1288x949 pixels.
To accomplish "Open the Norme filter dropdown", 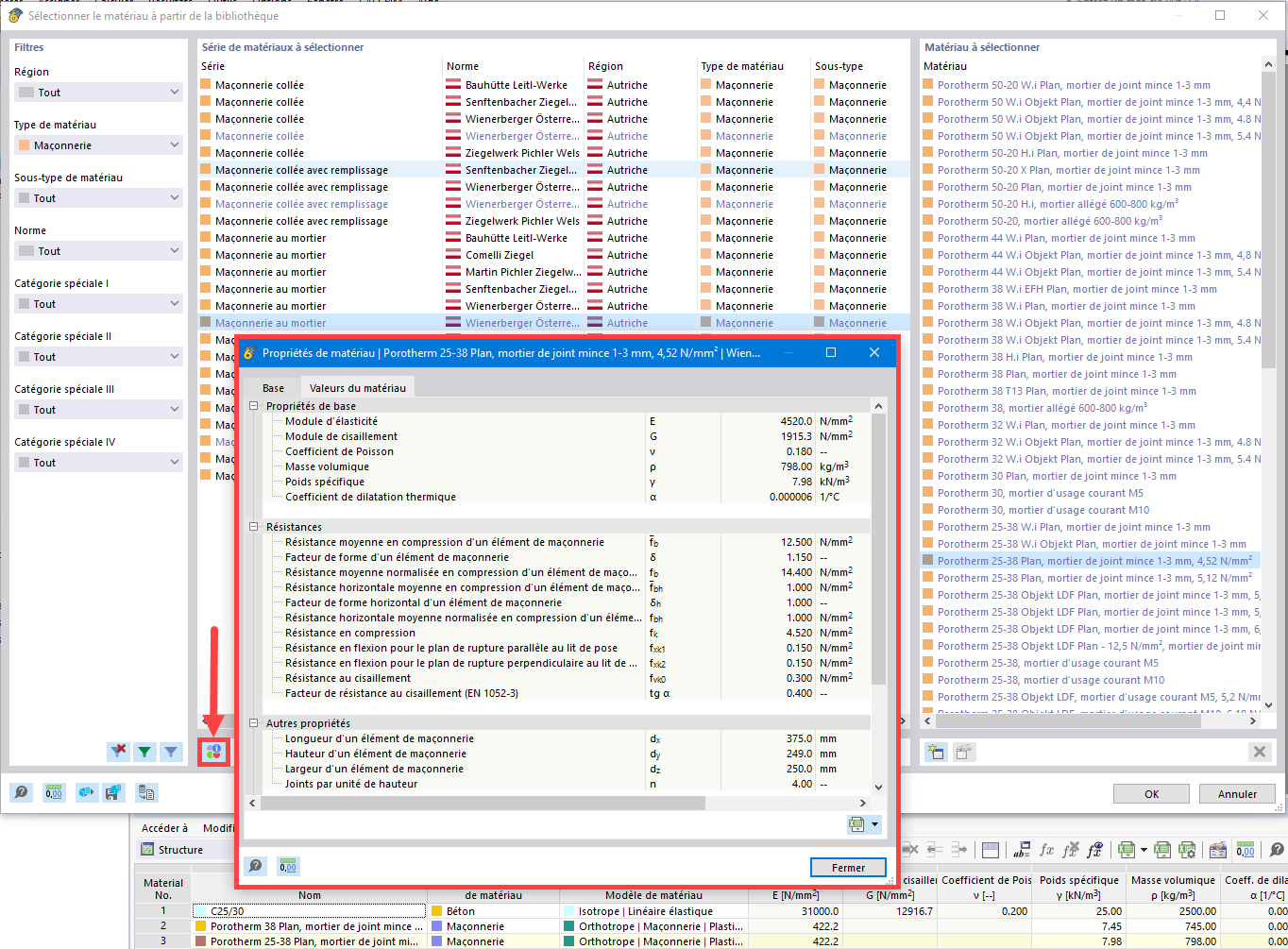I will (98, 251).
